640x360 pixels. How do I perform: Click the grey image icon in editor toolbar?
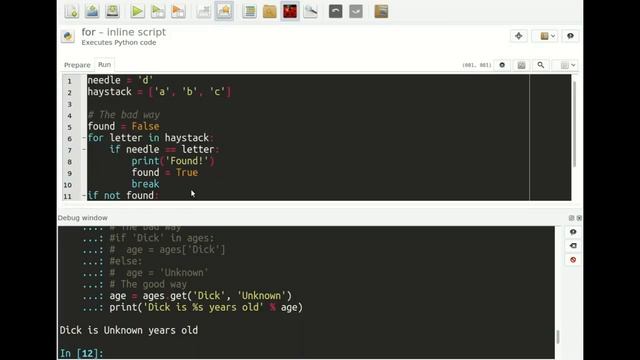521,65
